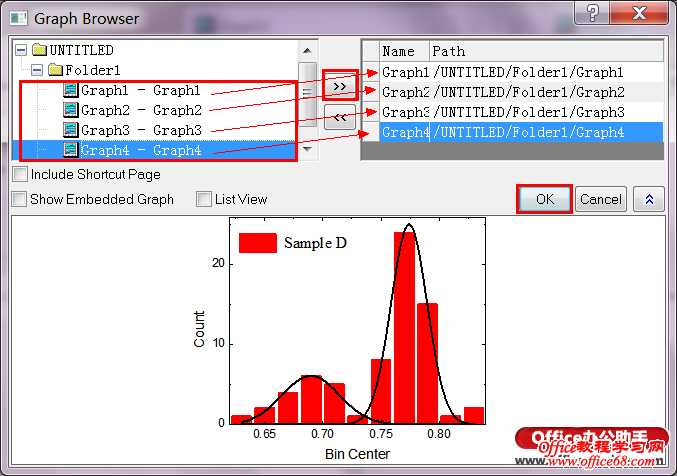Click the Count axis title

point(199,329)
